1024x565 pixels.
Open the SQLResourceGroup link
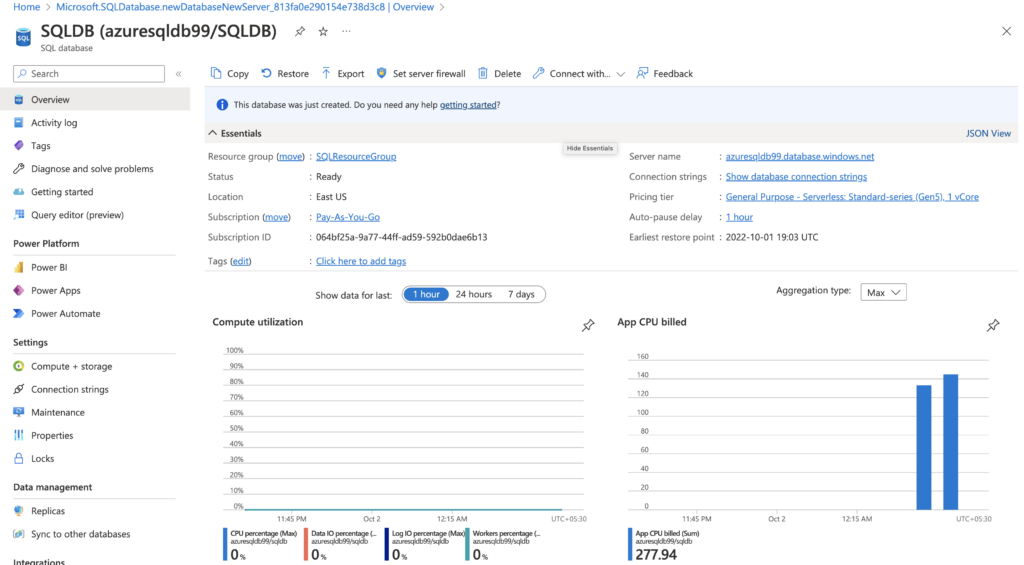[x=356, y=157]
